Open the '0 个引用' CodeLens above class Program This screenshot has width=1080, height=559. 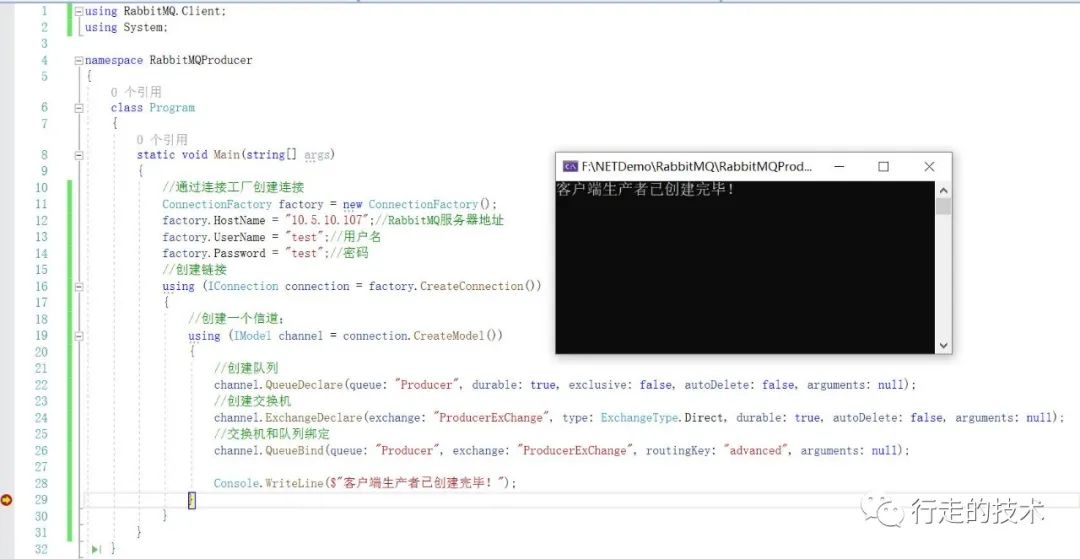click(136, 92)
